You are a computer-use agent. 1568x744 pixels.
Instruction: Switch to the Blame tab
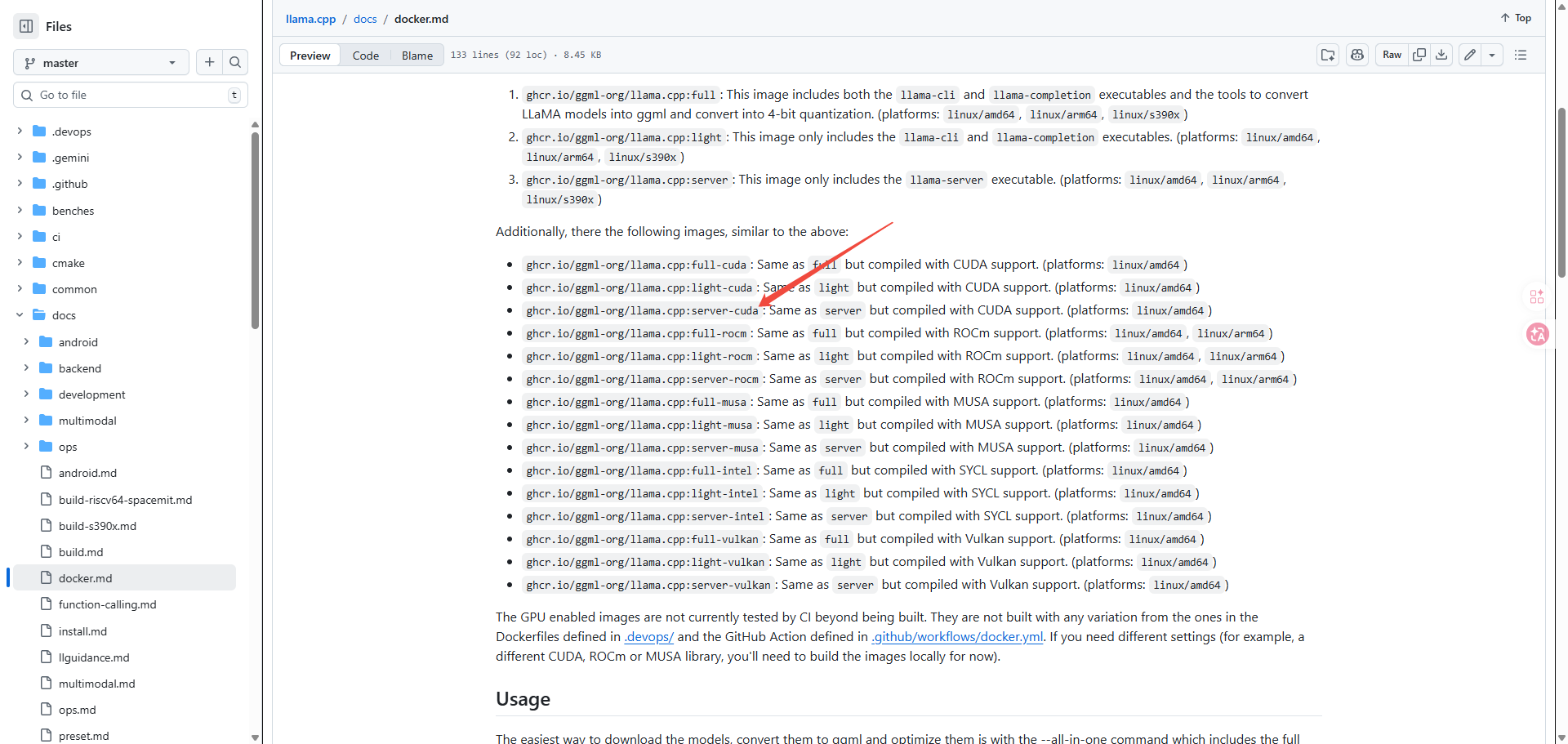416,56
